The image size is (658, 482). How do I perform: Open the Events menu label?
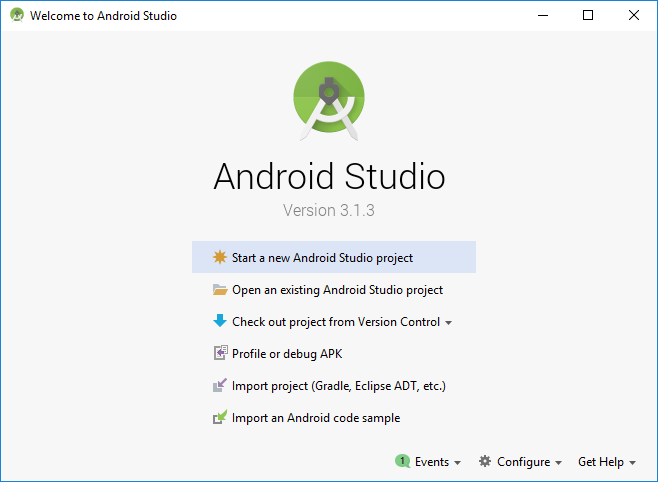(x=432, y=462)
